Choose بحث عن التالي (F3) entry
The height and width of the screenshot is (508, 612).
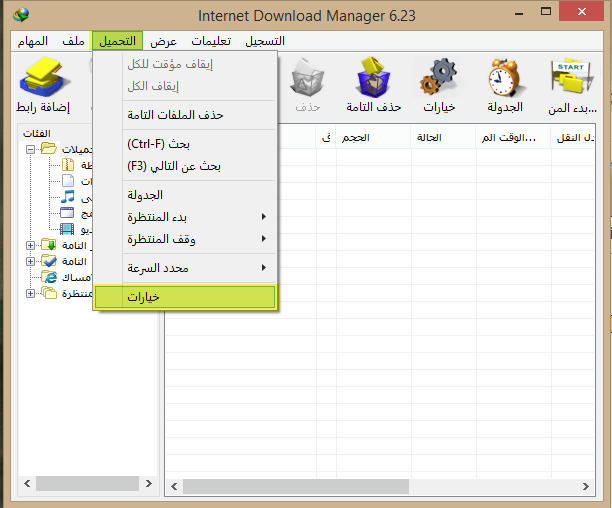pyautogui.click(x=185, y=166)
